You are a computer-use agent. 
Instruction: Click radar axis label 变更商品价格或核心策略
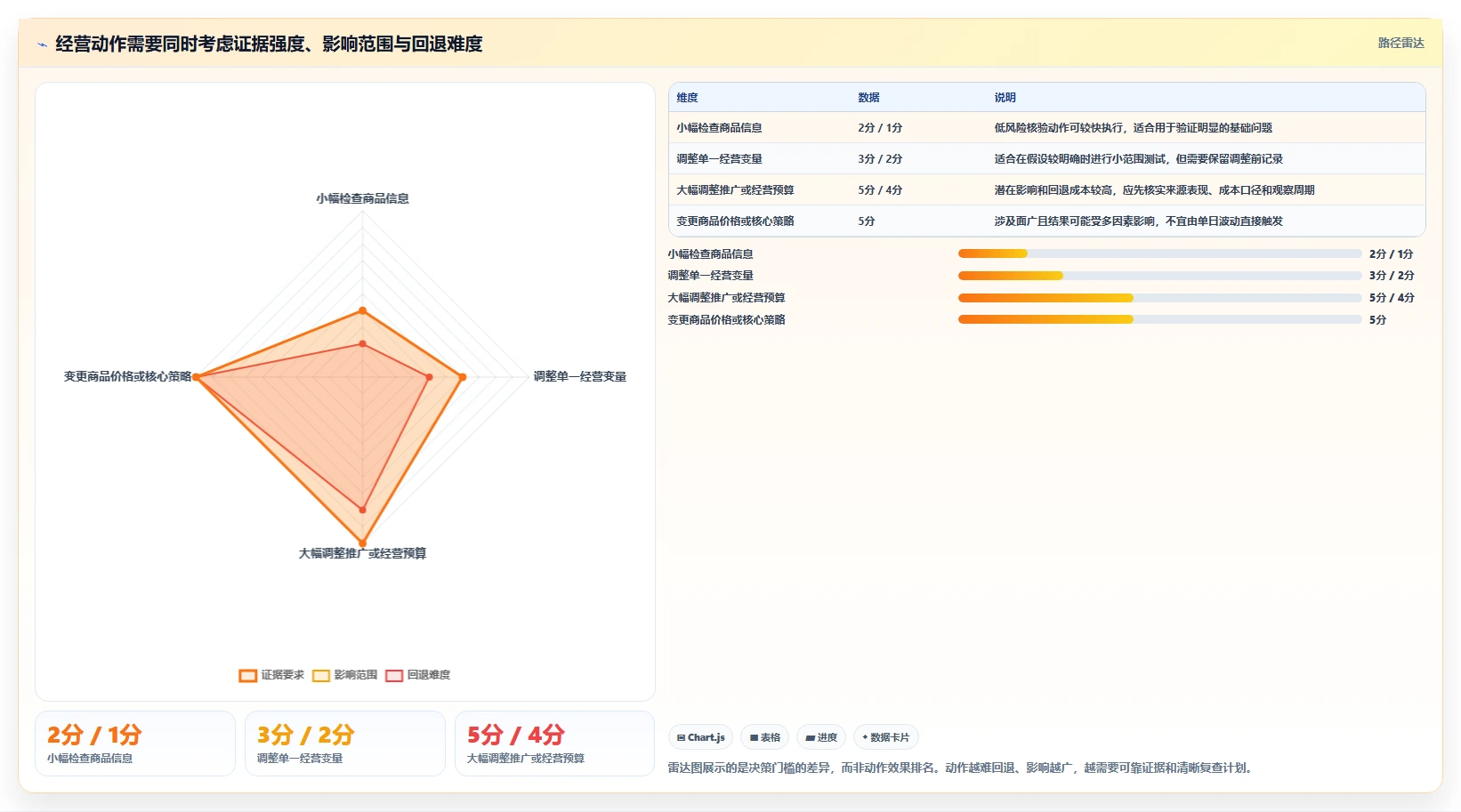(127, 377)
